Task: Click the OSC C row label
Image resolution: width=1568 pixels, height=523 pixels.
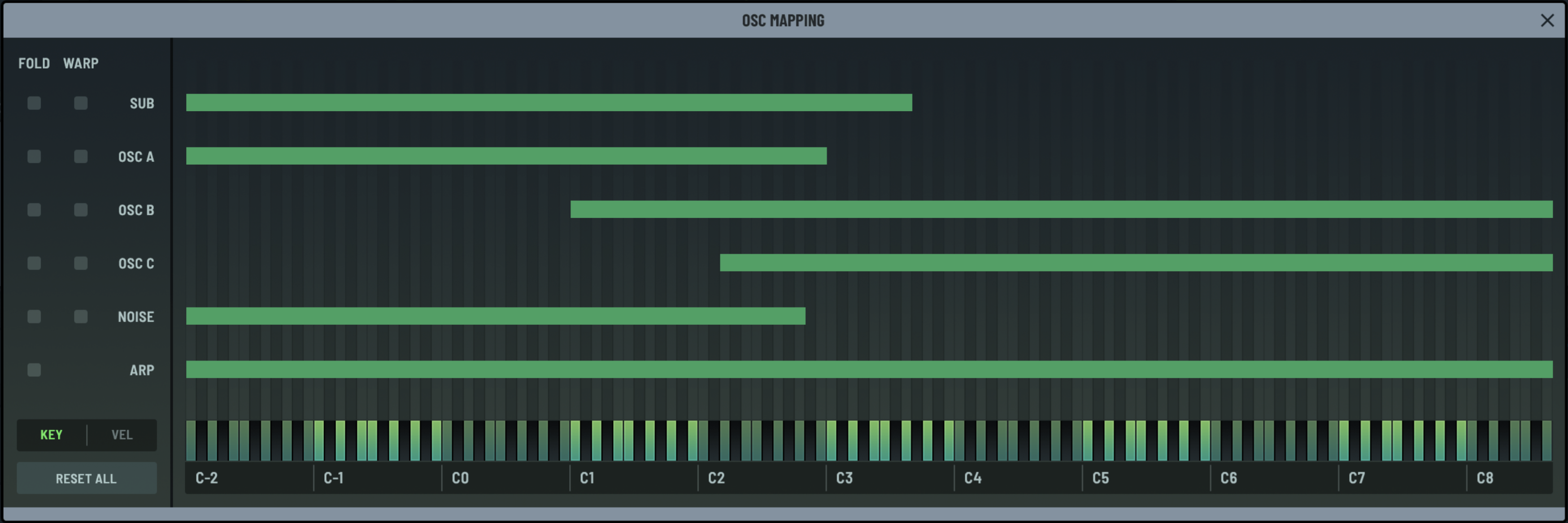Action: coord(136,263)
